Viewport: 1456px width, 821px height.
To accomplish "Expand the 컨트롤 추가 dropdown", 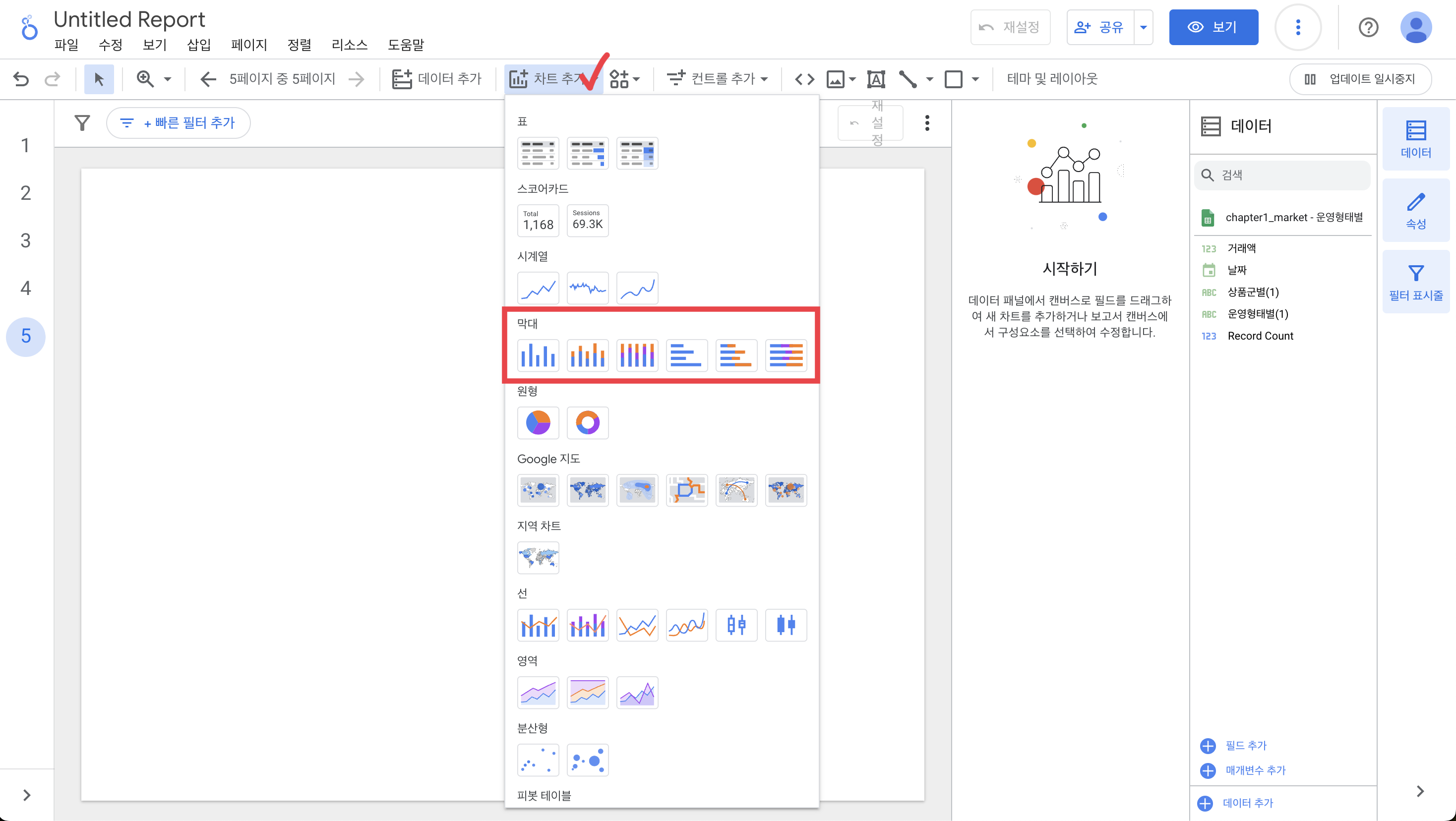I will (717, 78).
